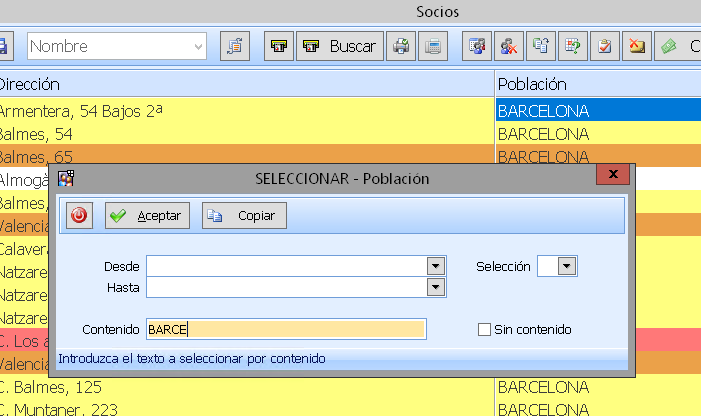The image size is (701, 416).
Task: Expand the Hasta dropdown list
Action: point(435,288)
